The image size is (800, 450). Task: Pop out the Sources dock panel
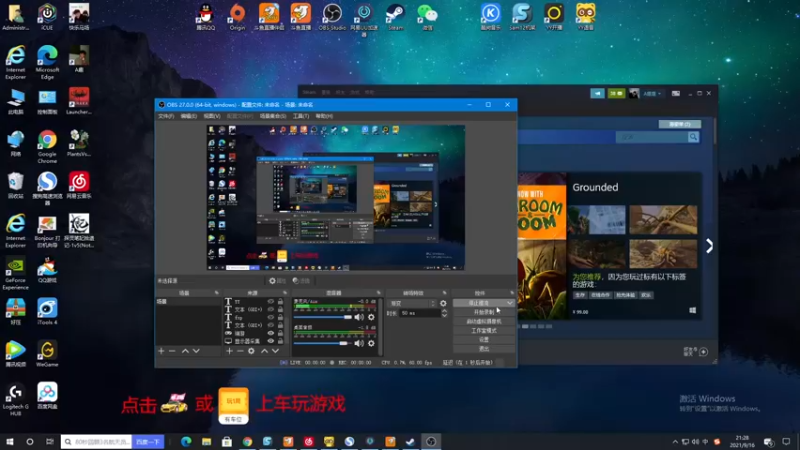[x=285, y=293]
